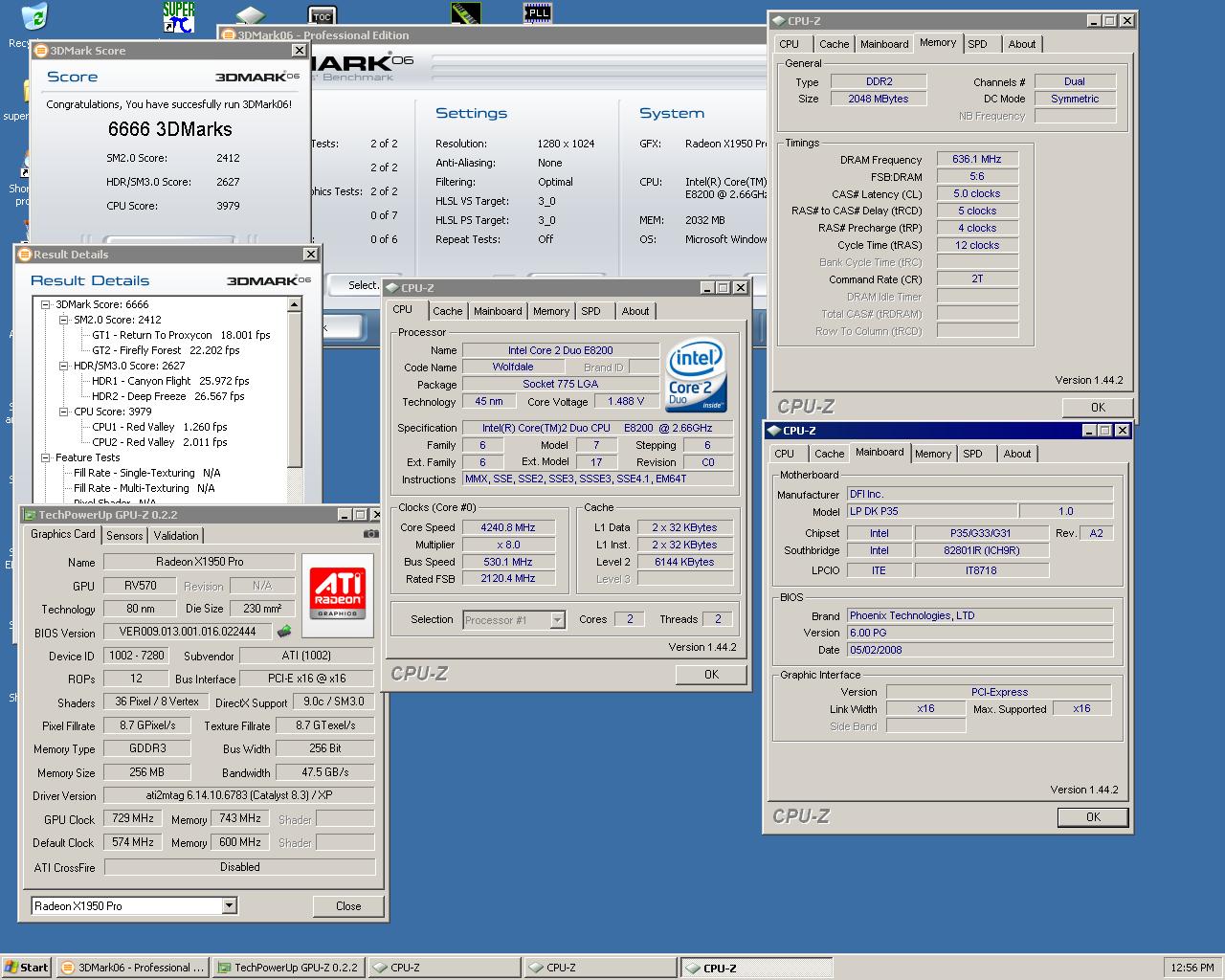Image resolution: width=1225 pixels, height=980 pixels.
Task: Switch to the Sensors tab in GPU-Z
Action: tap(124, 536)
